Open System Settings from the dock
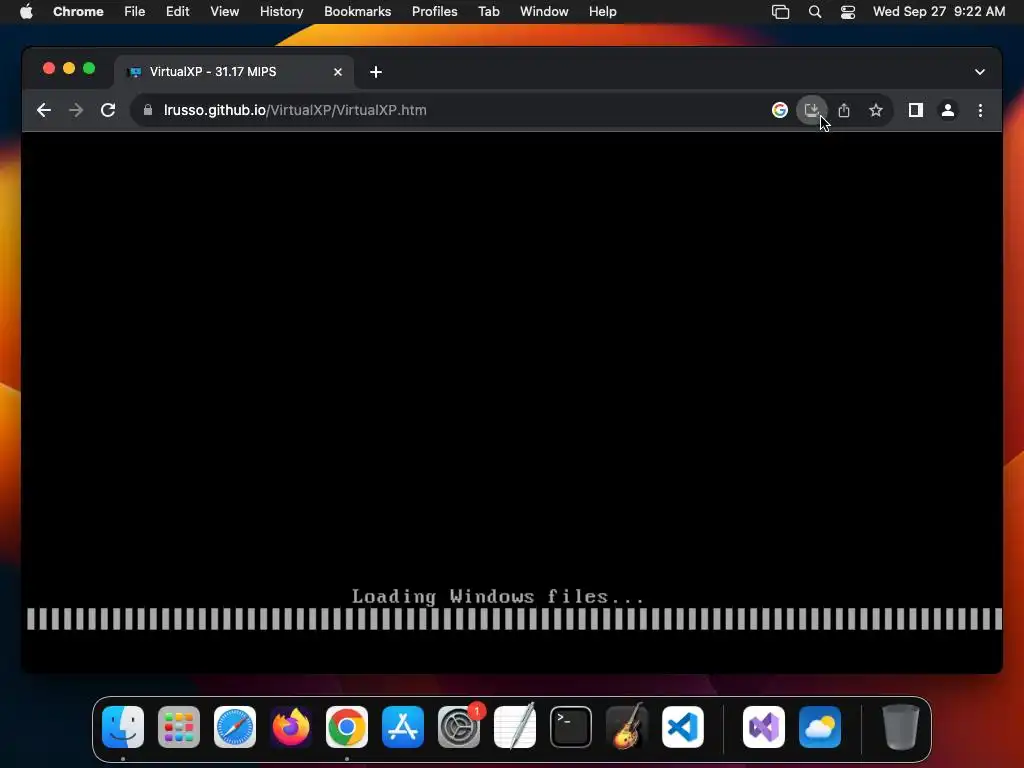The width and height of the screenshot is (1024, 768). click(x=459, y=727)
